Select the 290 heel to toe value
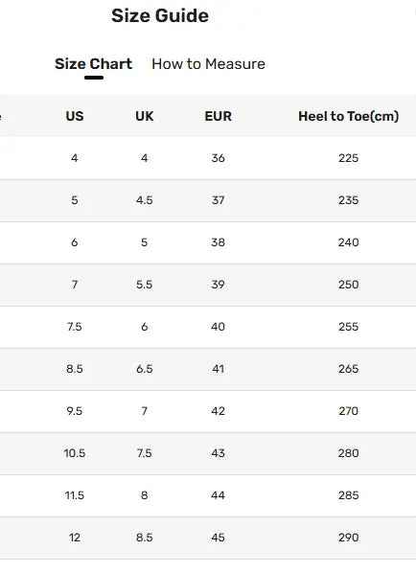The image size is (416, 573). click(348, 538)
